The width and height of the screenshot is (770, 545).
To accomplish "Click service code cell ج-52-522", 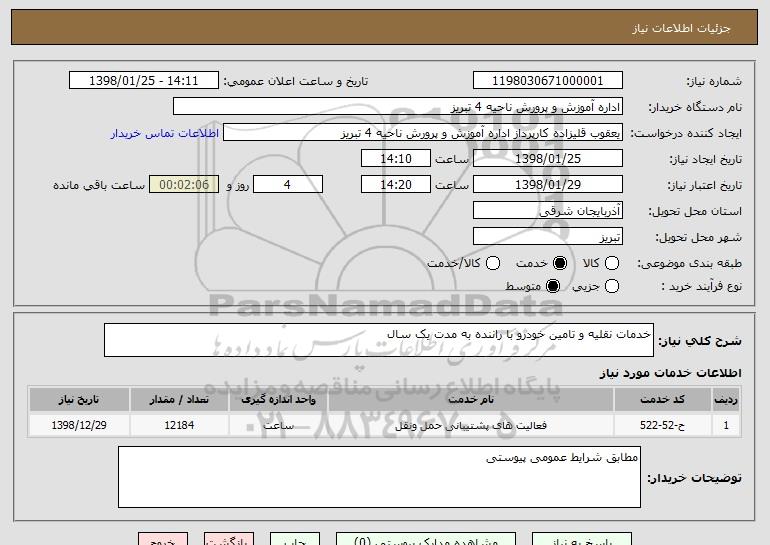I will [662, 425].
